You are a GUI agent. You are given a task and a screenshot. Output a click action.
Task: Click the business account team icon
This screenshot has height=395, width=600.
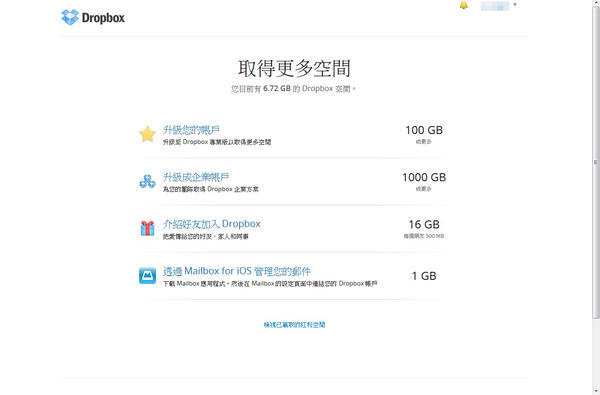click(x=147, y=181)
